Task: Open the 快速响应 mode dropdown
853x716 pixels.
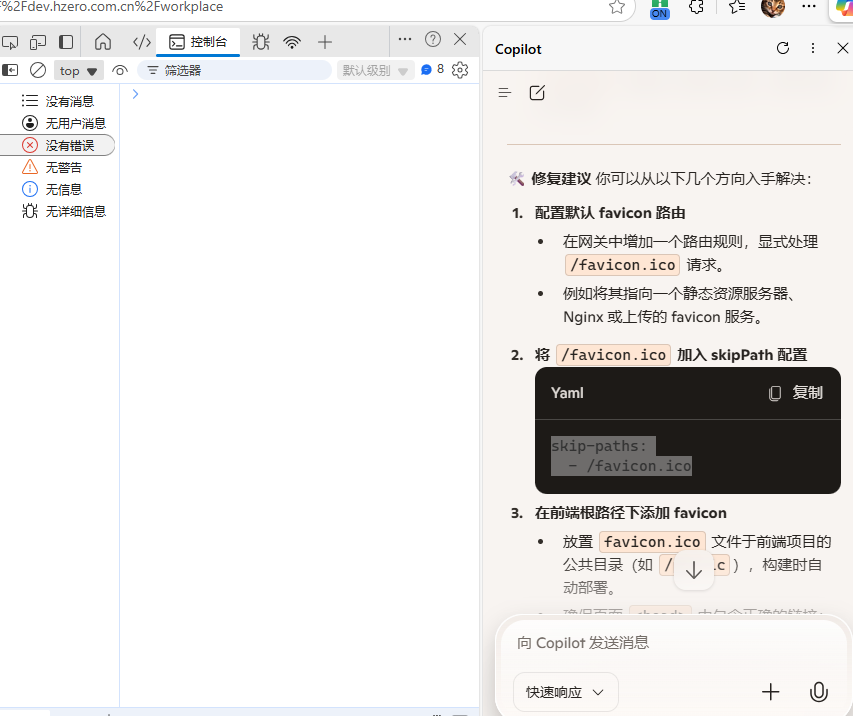Action: (566, 692)
